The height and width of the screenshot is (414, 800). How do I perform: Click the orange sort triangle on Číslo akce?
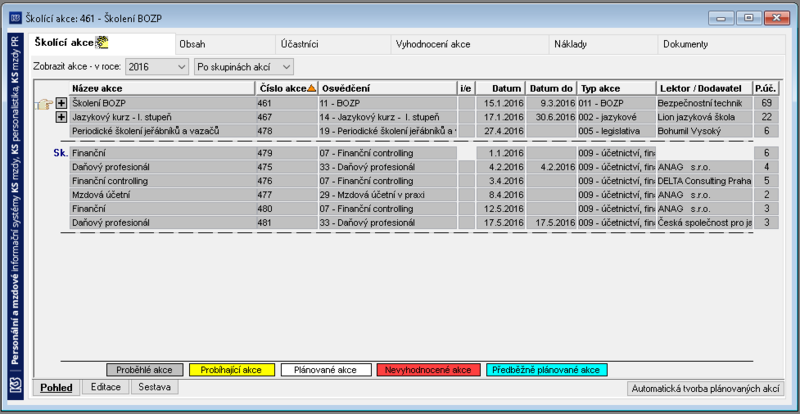tap(312, 88)
